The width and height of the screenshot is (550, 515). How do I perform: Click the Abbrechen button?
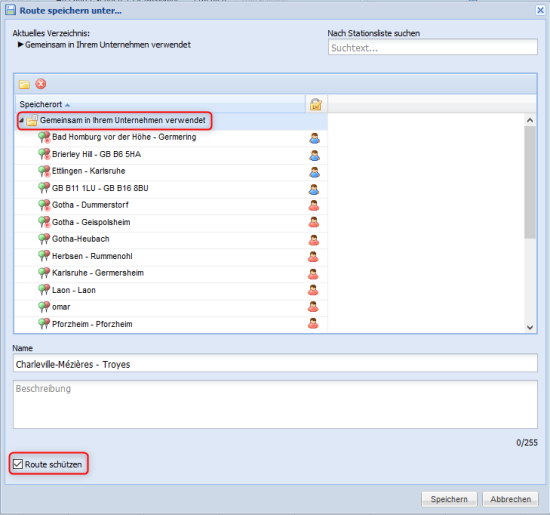pos(510,499)
